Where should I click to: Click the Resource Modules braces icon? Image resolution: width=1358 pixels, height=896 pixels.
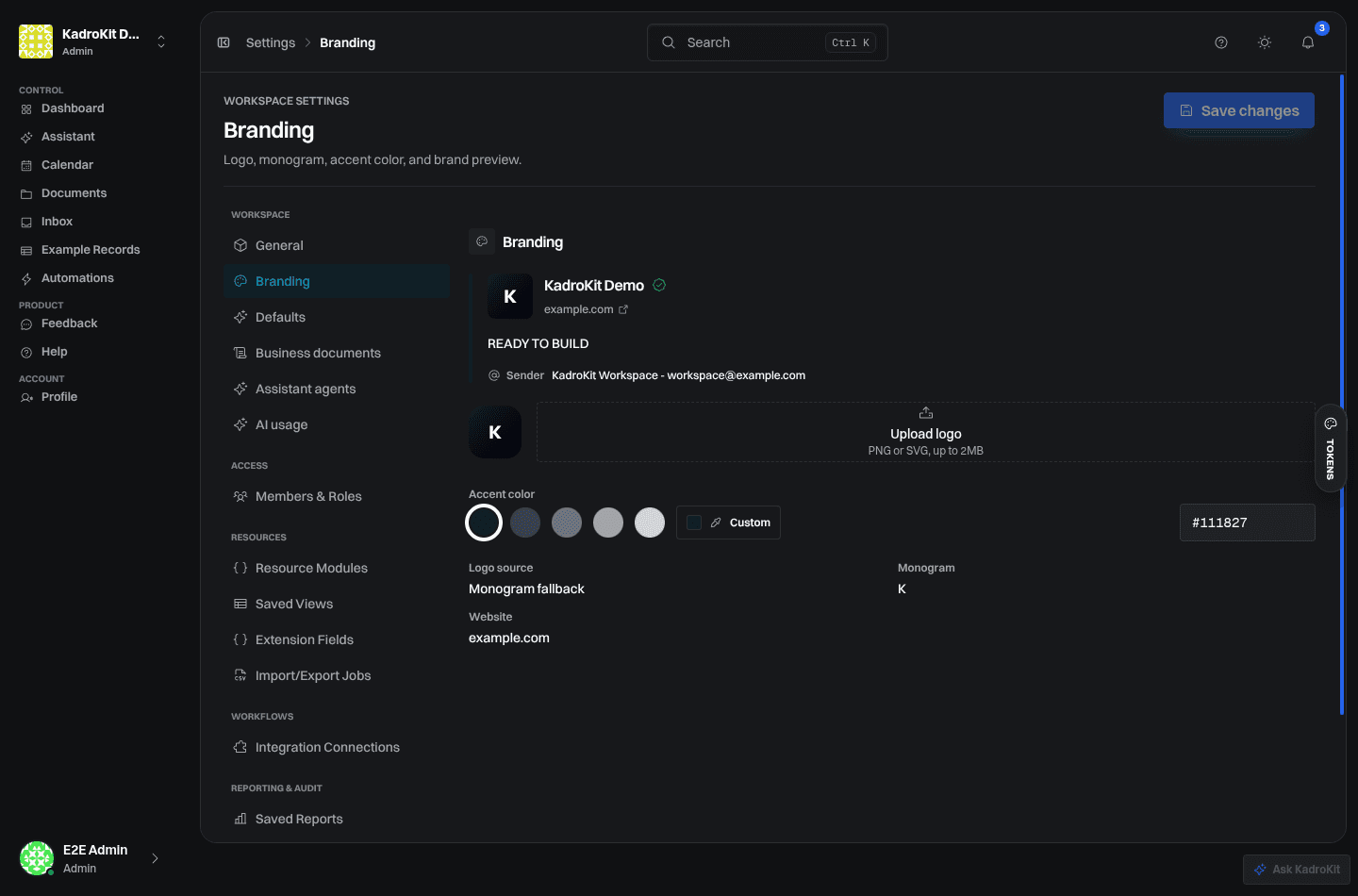pos(240,568)
